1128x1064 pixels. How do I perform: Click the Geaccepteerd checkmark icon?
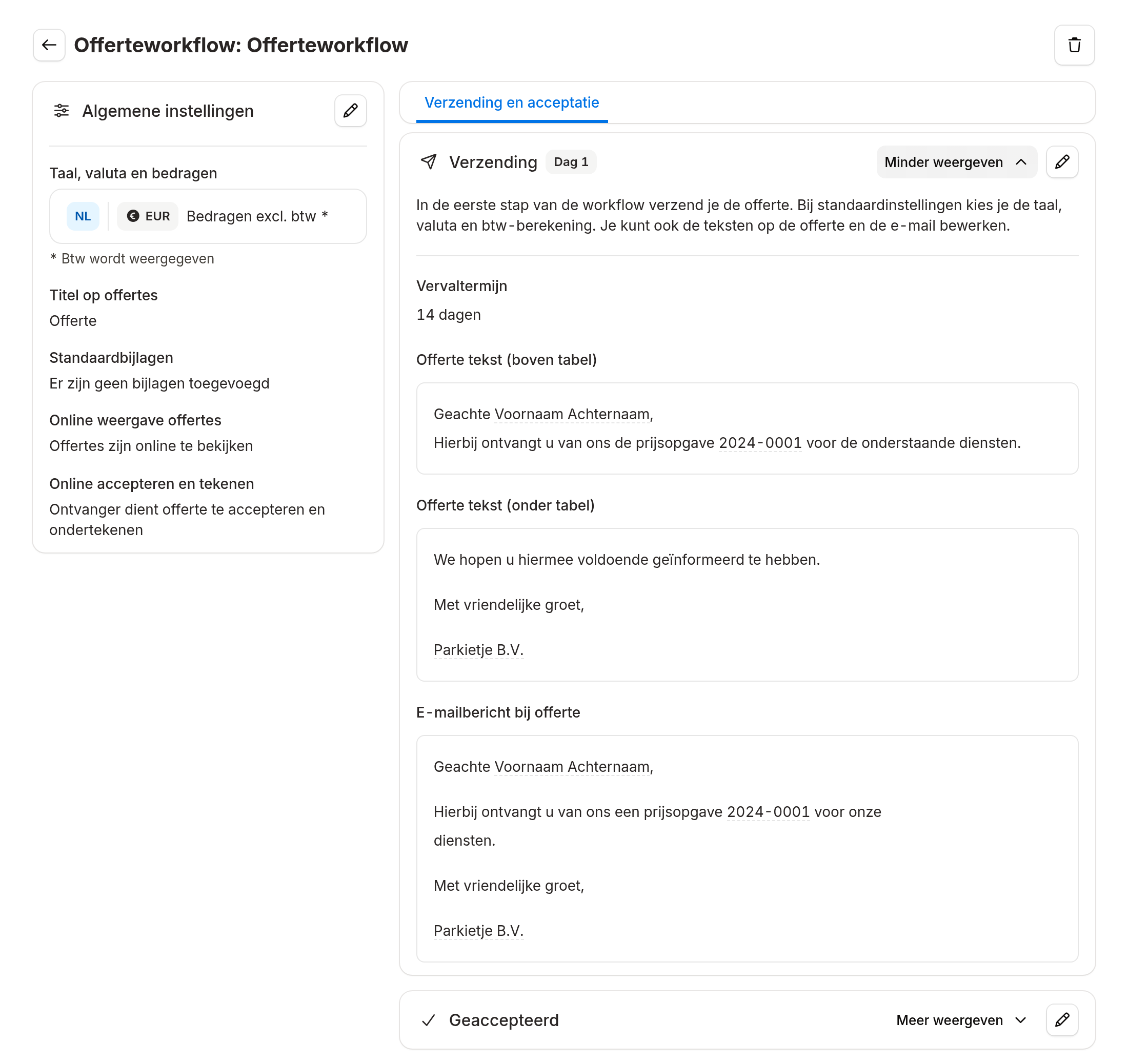click(x=429, y=1020)
